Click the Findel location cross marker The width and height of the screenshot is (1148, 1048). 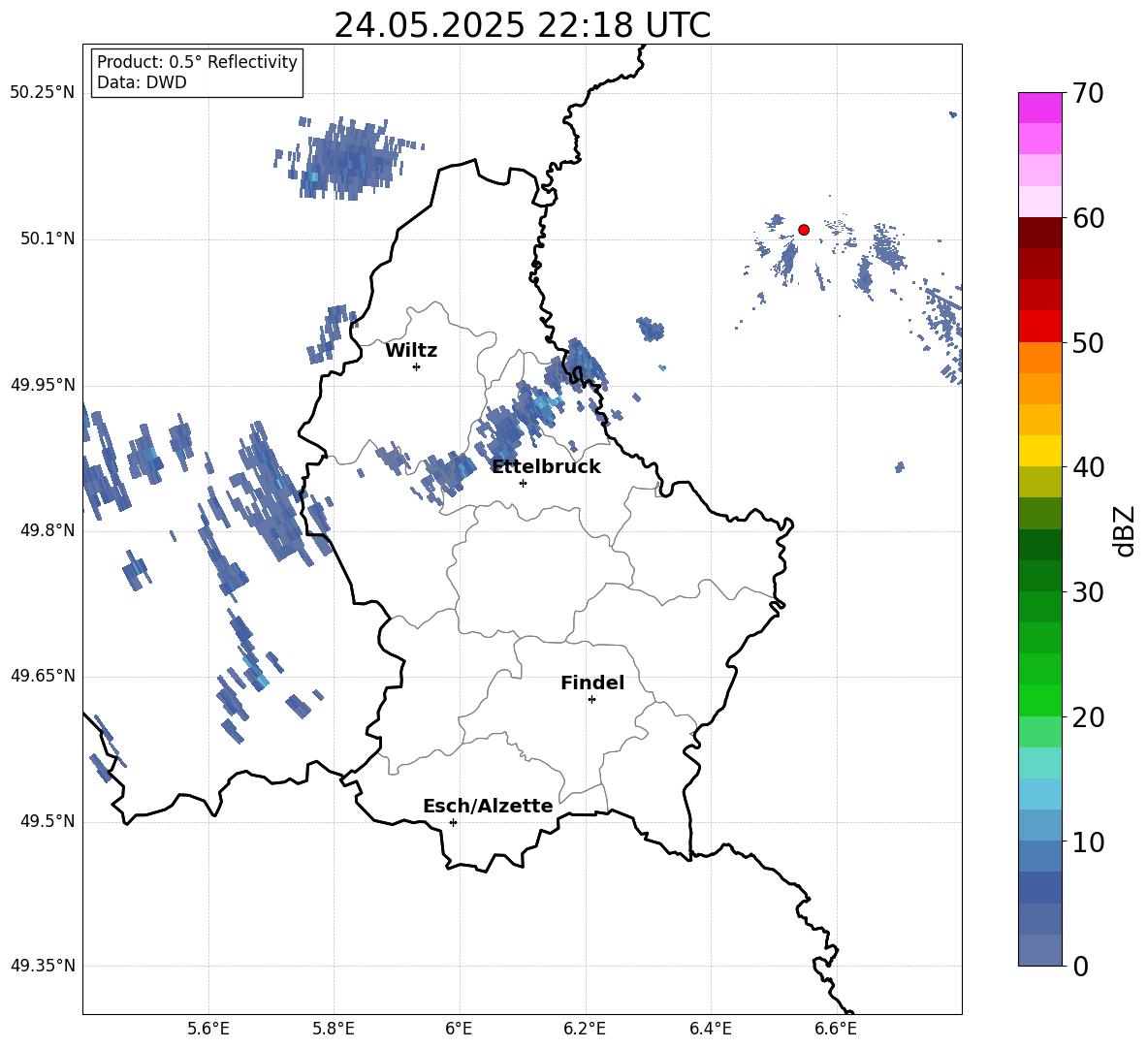click(591, 700)
